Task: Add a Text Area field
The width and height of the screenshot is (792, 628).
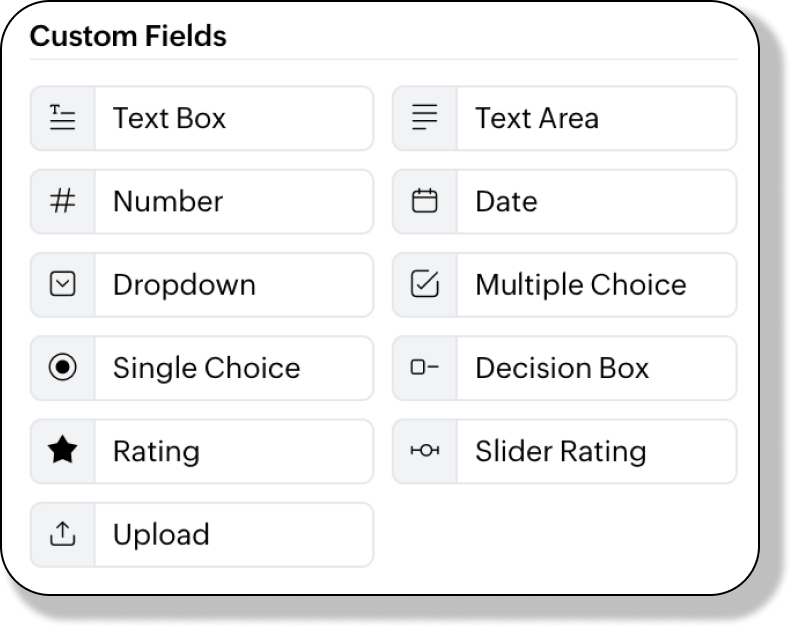Action: pyautogui.click(x=565, y=118)
